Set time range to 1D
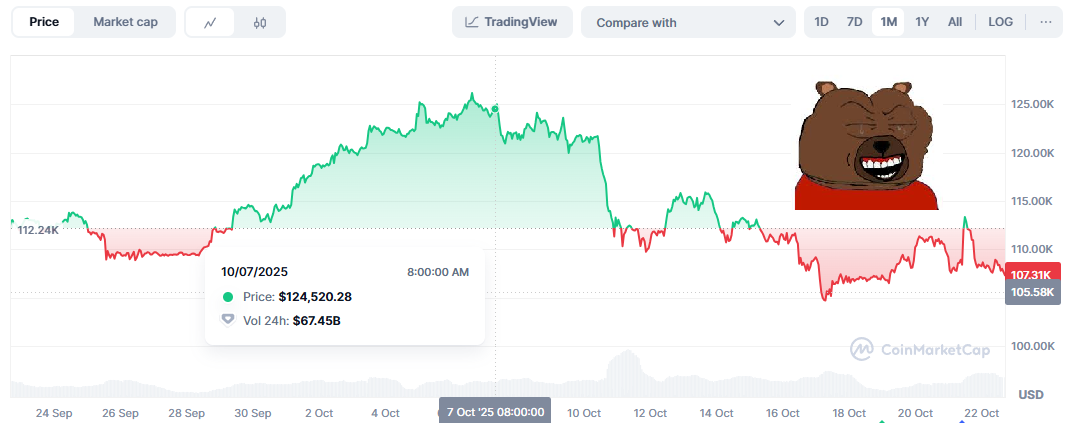 click(821, 22)
